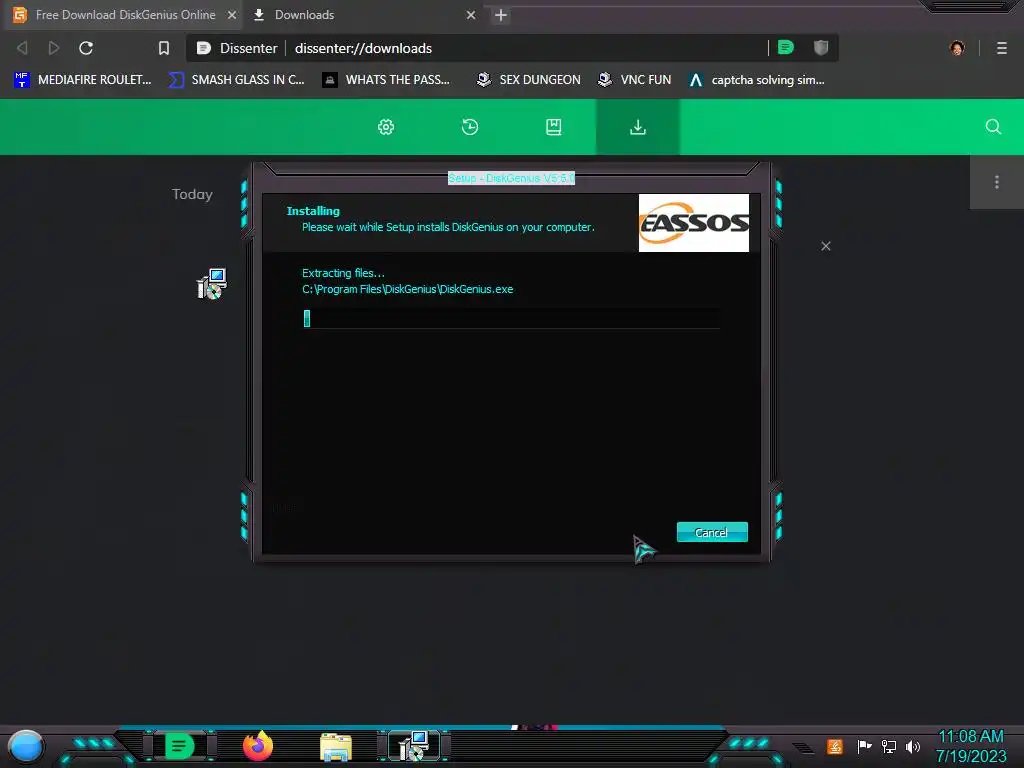Screen dimensions: 1024x768
Task: Cancel the DiskGenius installation
Action: (712, 532)
